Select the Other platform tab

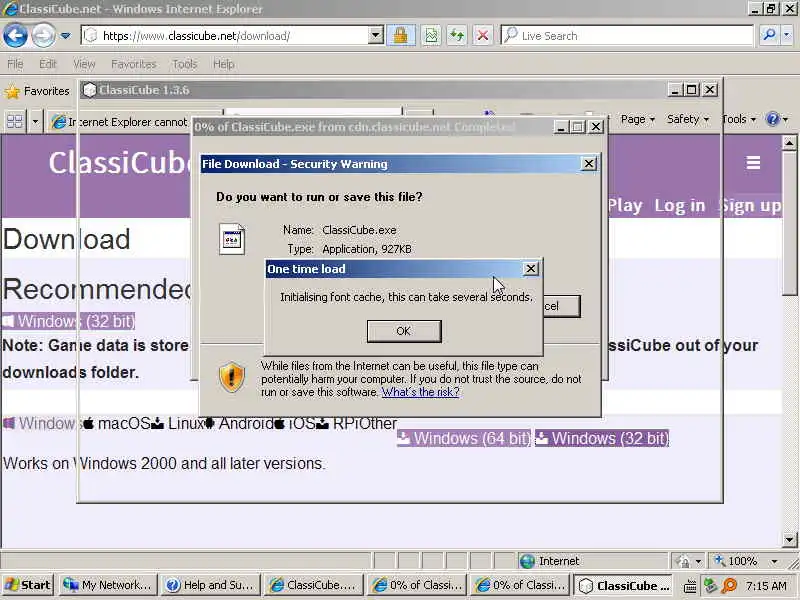378,423
